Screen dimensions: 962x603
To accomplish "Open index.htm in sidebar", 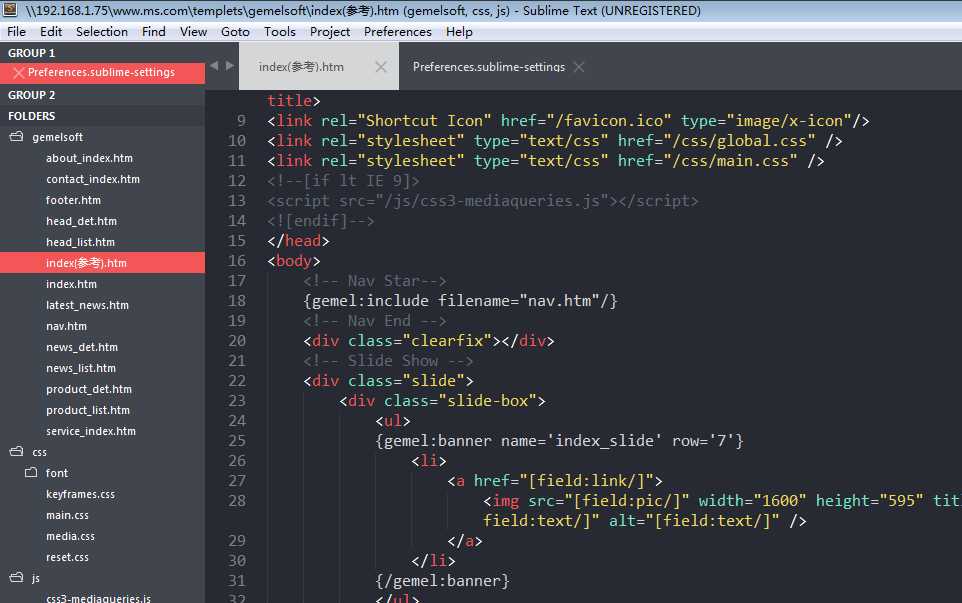I will pyautogui.click(x=71, y=284).
